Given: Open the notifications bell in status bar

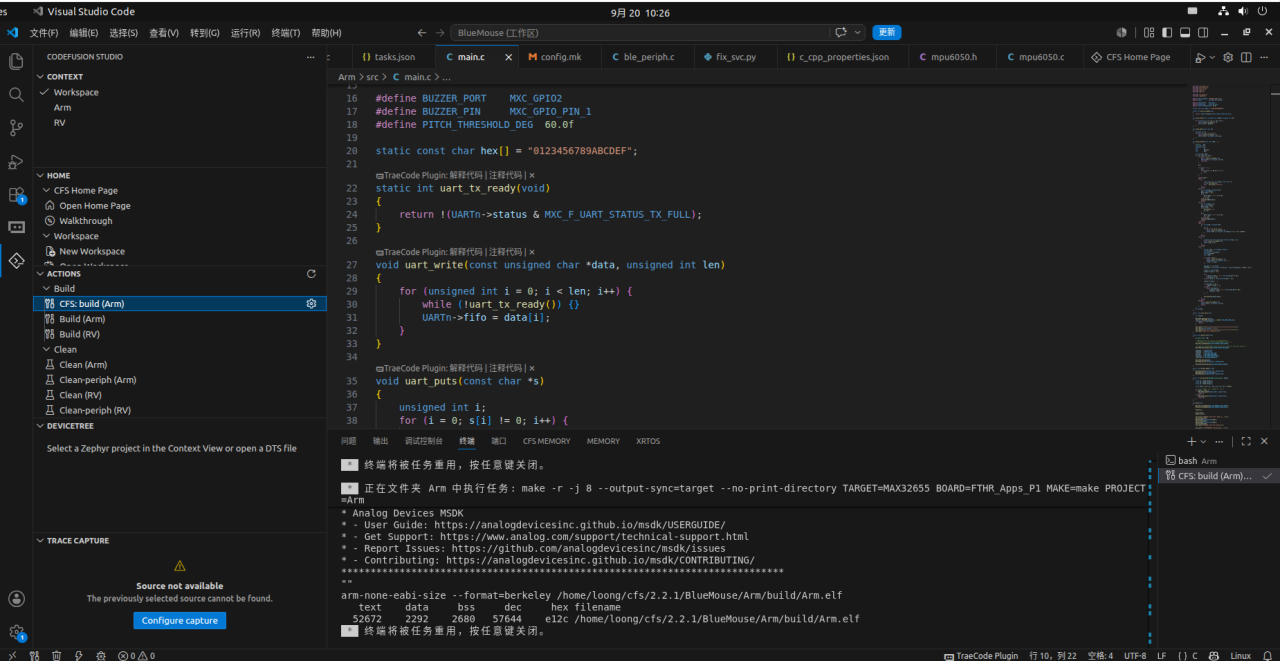Looking at the screenshot, I should click(x=1267, y=656).
